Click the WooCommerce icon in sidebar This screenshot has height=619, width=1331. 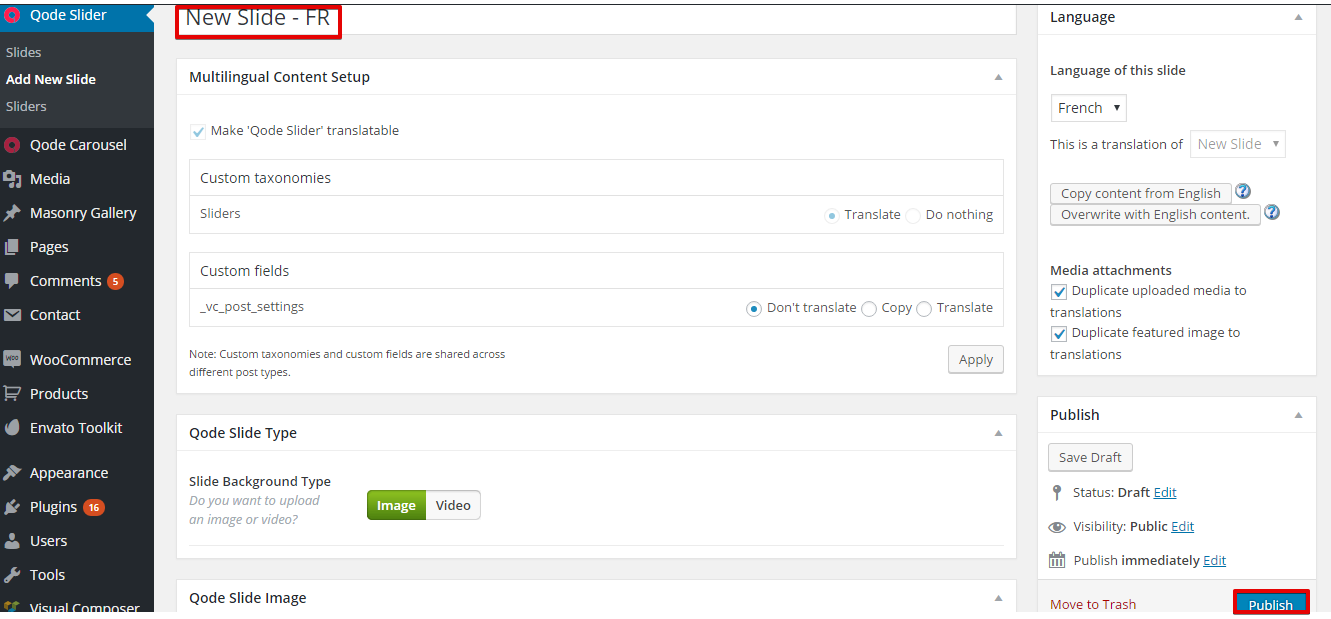click(12, 359)
